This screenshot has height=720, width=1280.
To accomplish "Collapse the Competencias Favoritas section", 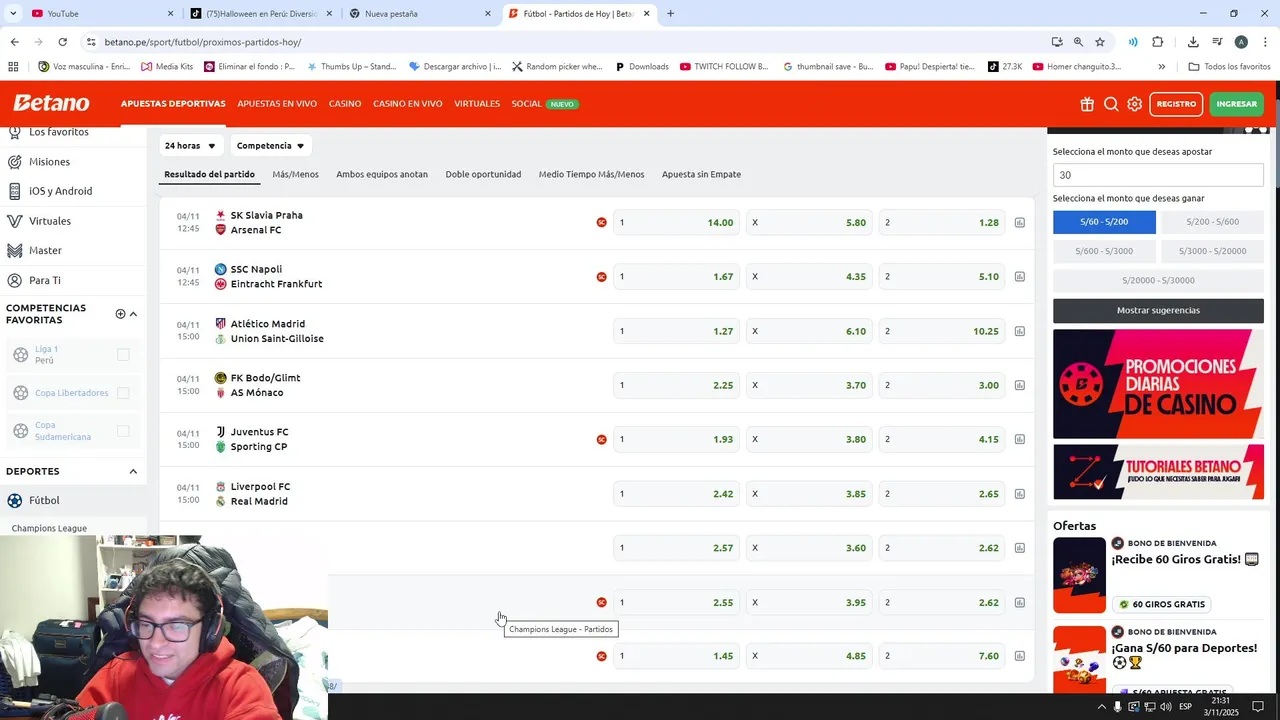I will click(x=133, y=314).
